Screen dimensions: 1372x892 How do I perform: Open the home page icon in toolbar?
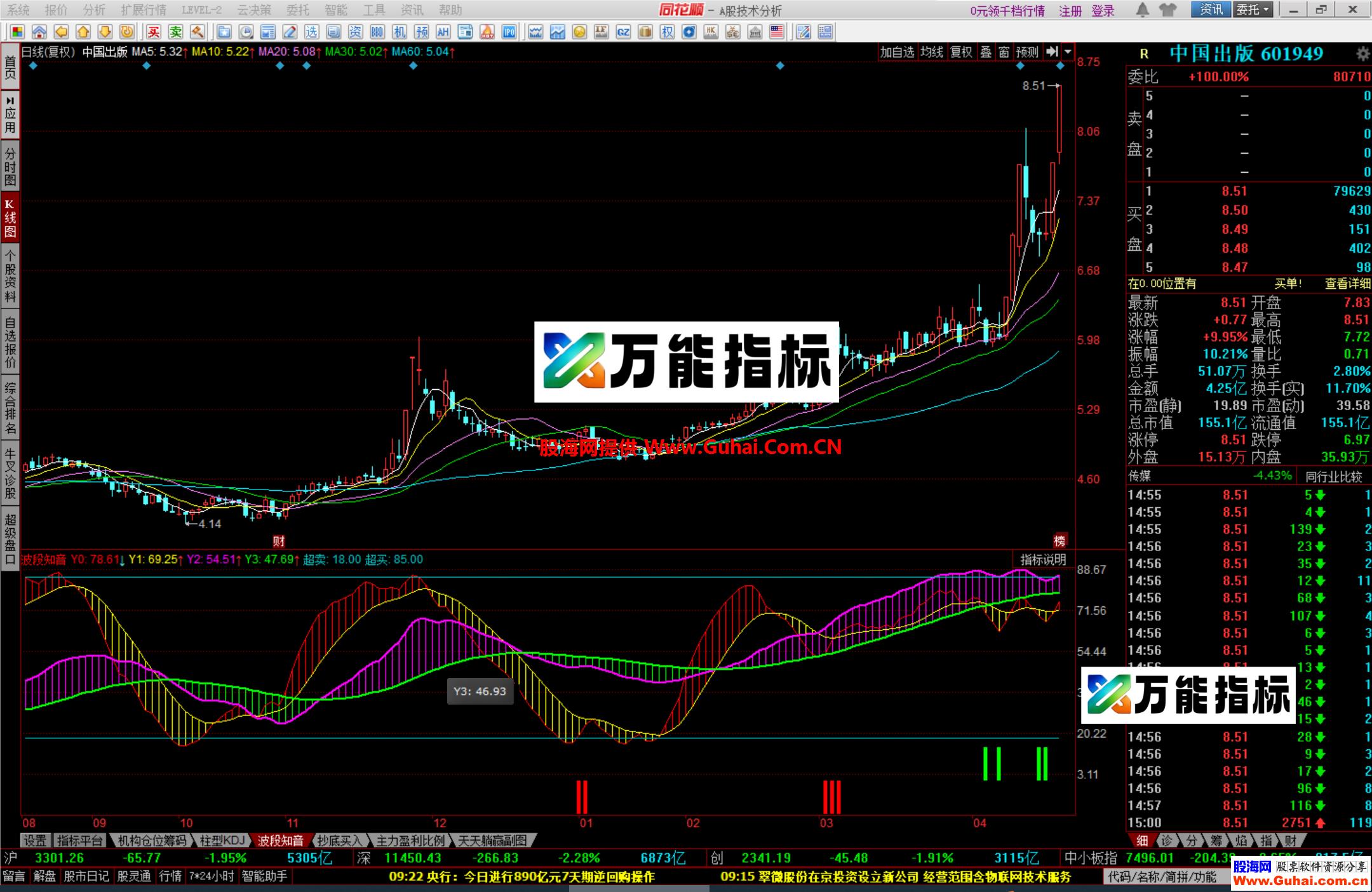[40, 30]
